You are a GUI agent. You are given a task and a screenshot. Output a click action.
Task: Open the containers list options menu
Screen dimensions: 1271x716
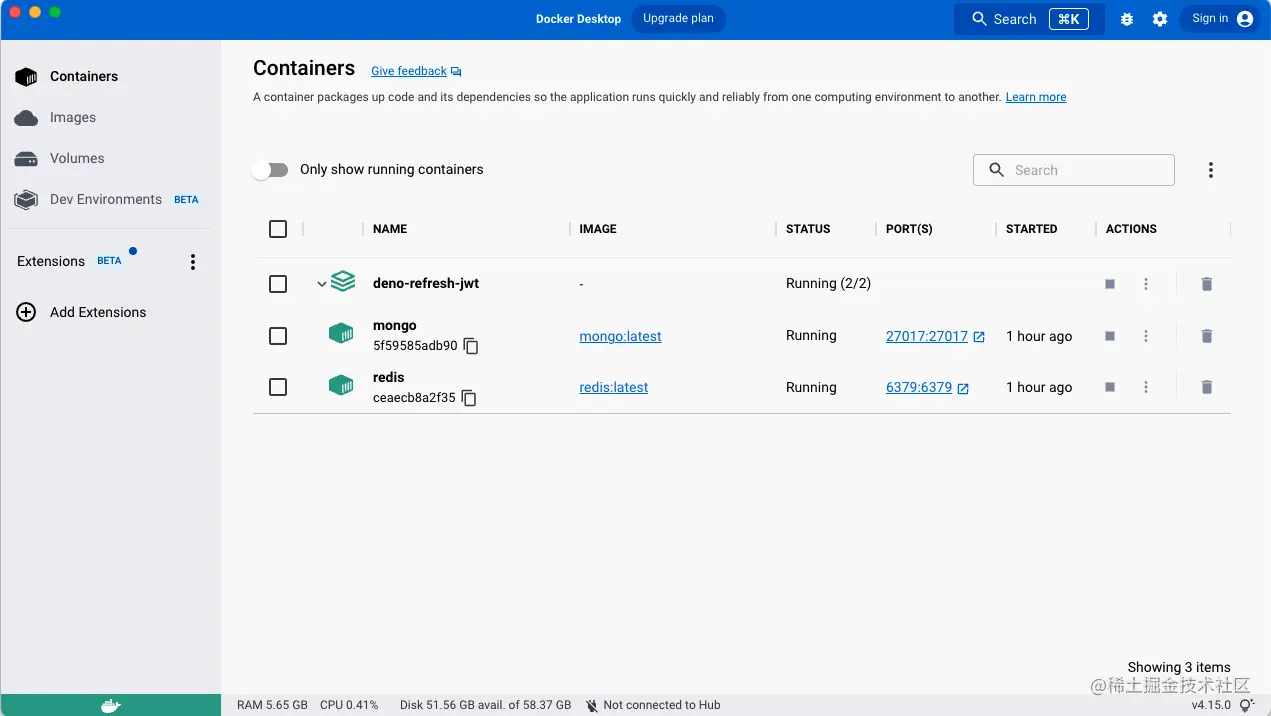click(x=1210, y=170)
